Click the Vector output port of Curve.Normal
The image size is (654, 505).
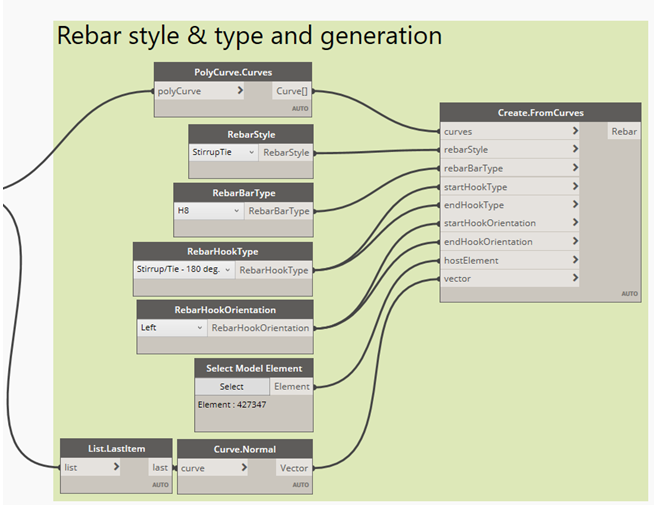tap(294, 467)
